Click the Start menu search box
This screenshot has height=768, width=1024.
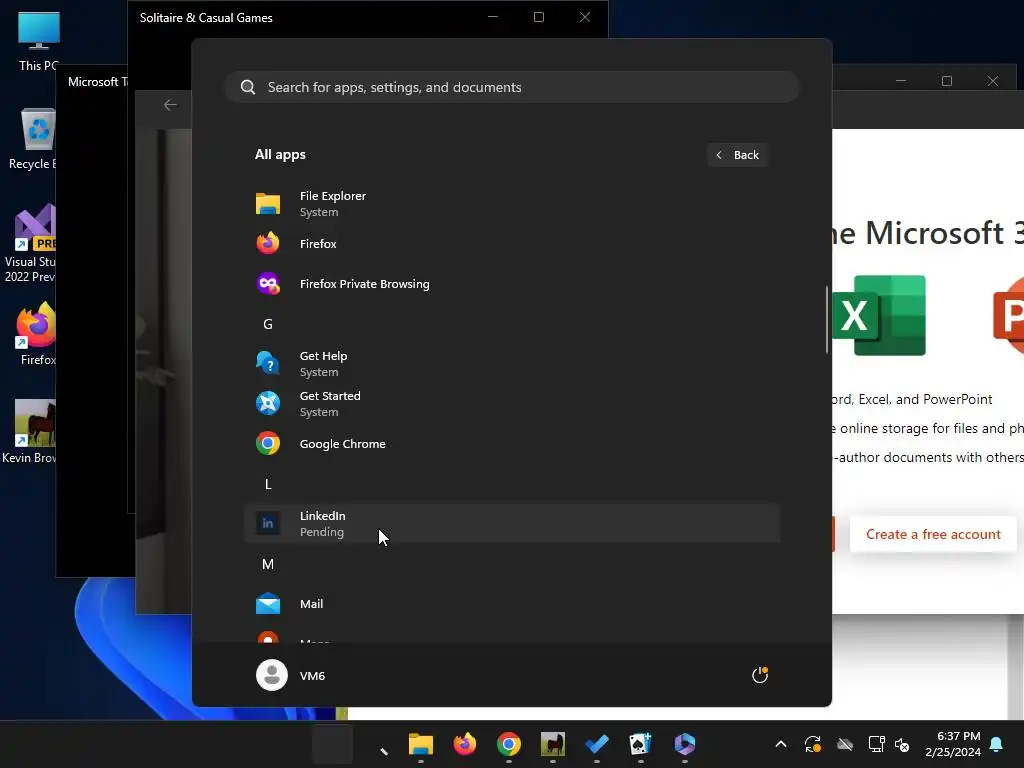click(512, 87)
